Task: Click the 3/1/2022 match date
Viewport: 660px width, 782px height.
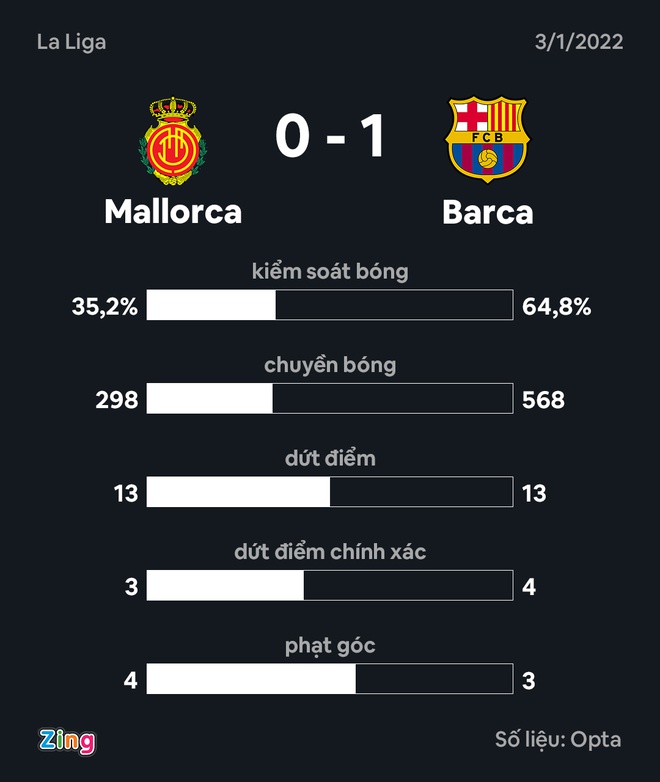Action: tap(579, 42)
